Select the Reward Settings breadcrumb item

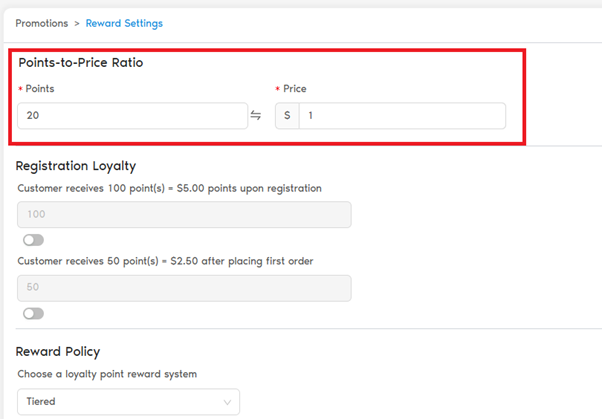click(124, 23)
